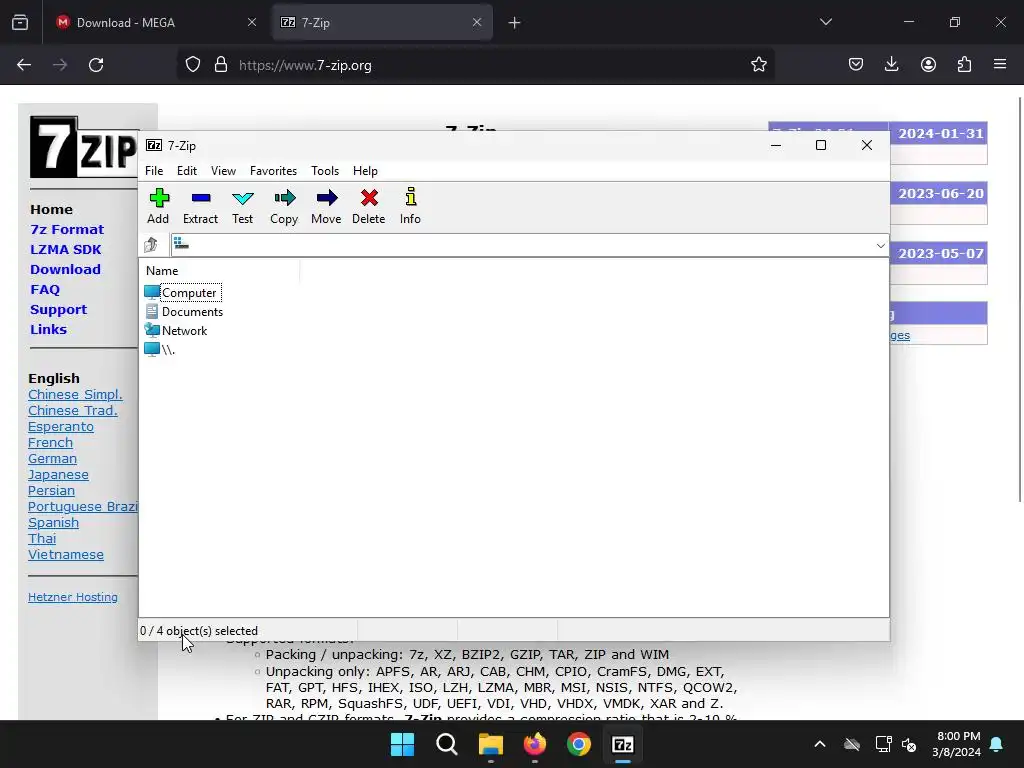Viewport: 1024px width, 768px height.
Task: Click the Support sidebar link
Action: 58,310
